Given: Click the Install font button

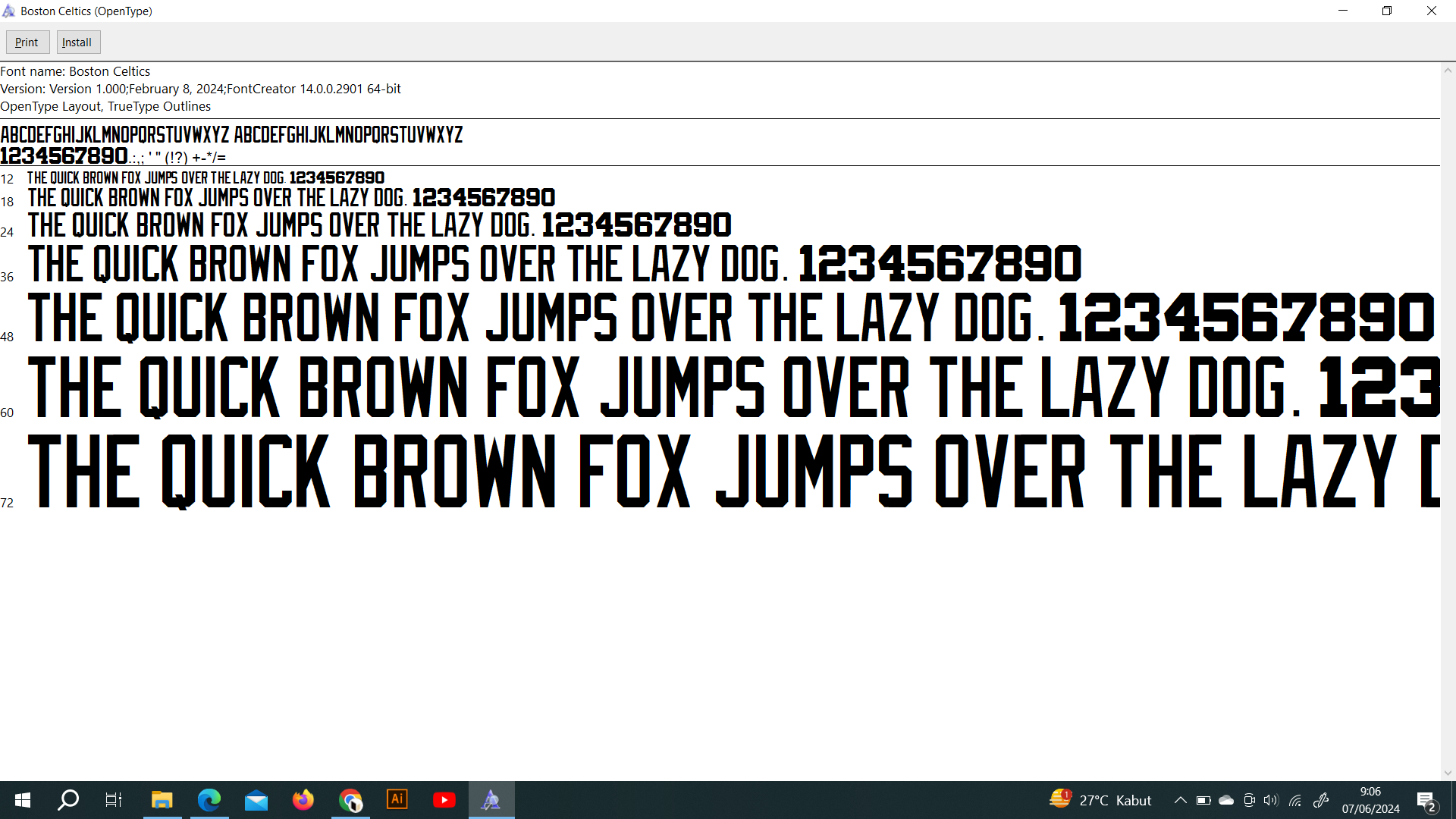Looking at the screenshot, I should 77,42.
